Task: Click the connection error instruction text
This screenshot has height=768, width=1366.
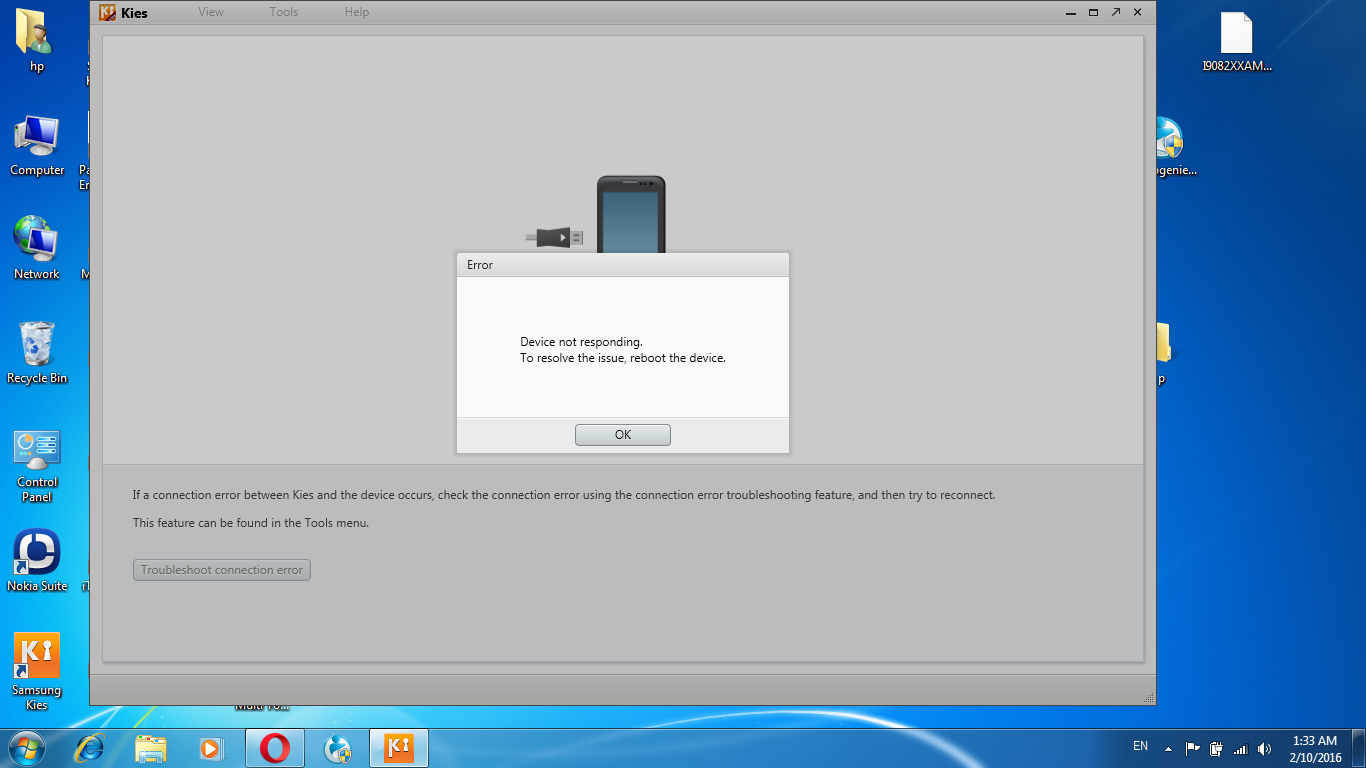Action: [564, 495]
